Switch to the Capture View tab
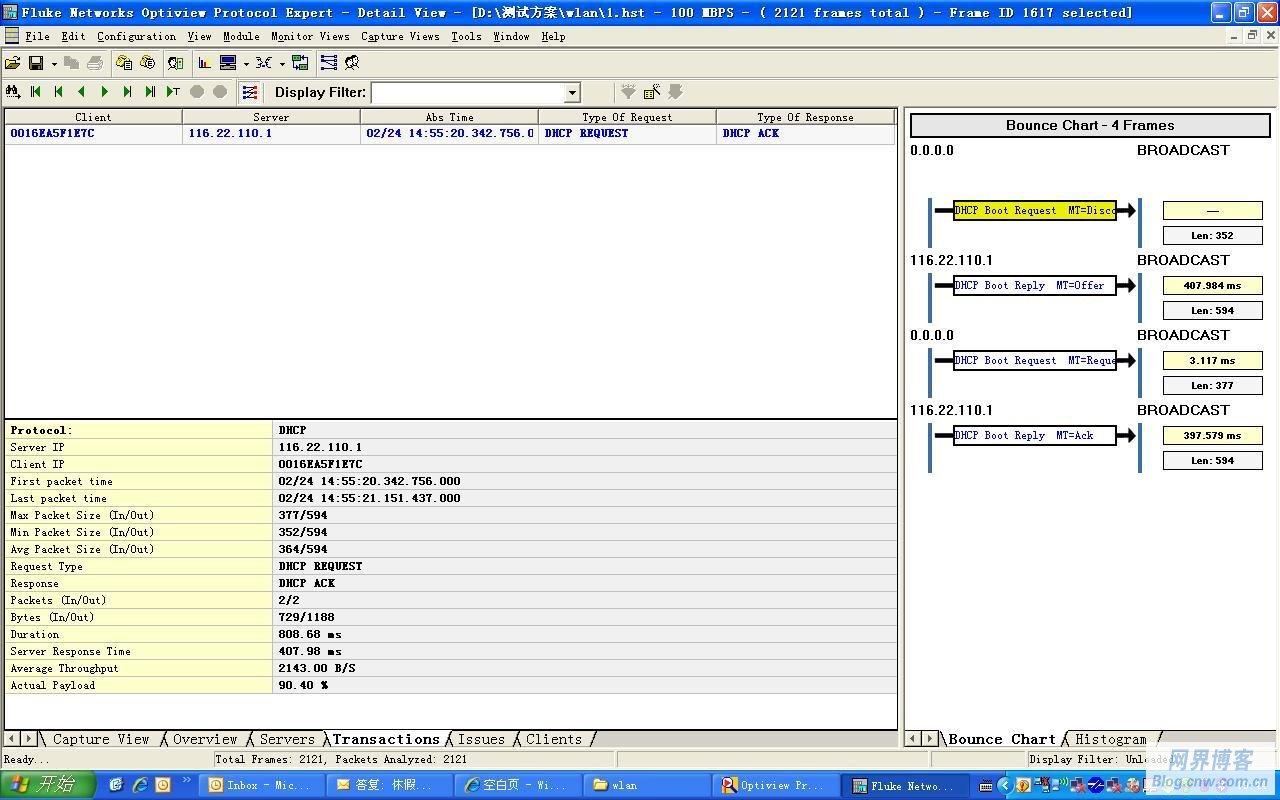1280x800 pixels. (x=101, y=739)
